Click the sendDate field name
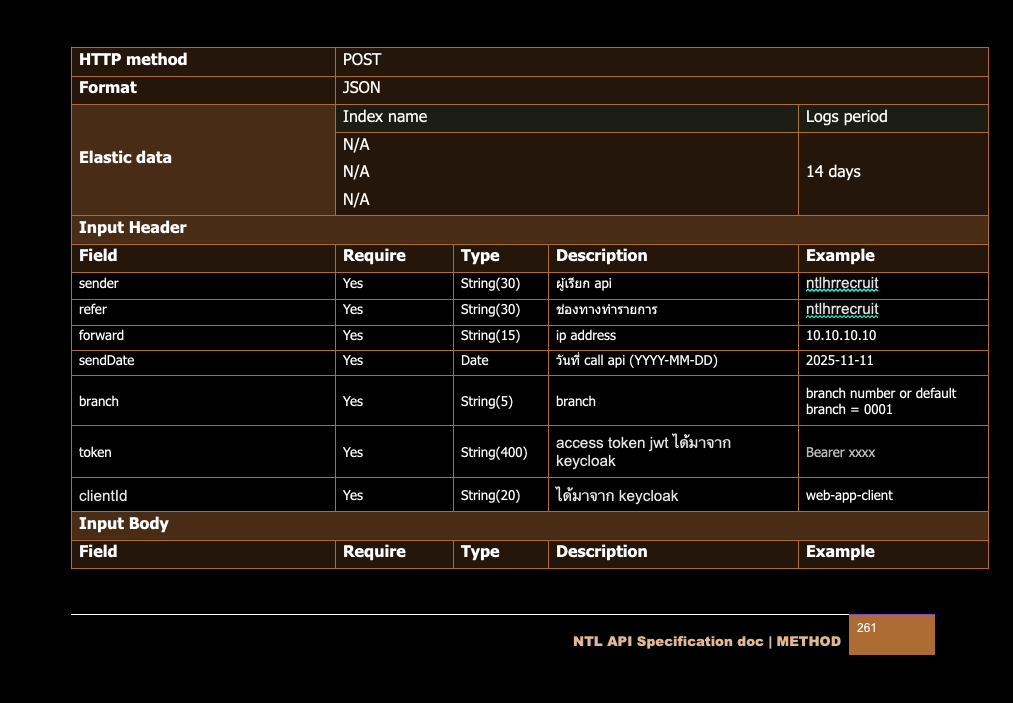The height and width of the screenshot is (703, 1013). pyautogui.click(x=106, y=361)
